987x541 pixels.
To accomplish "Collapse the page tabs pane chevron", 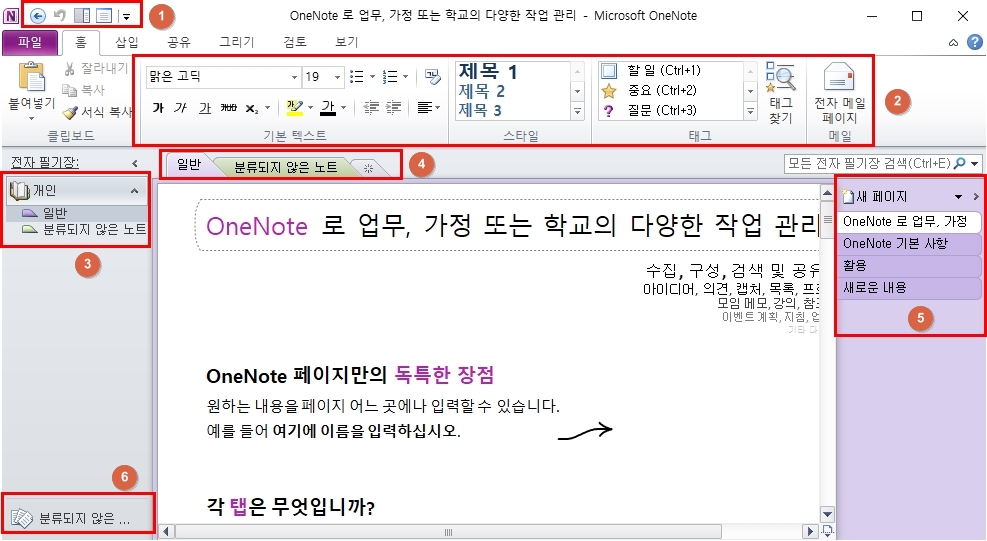I will pos(976,197).
